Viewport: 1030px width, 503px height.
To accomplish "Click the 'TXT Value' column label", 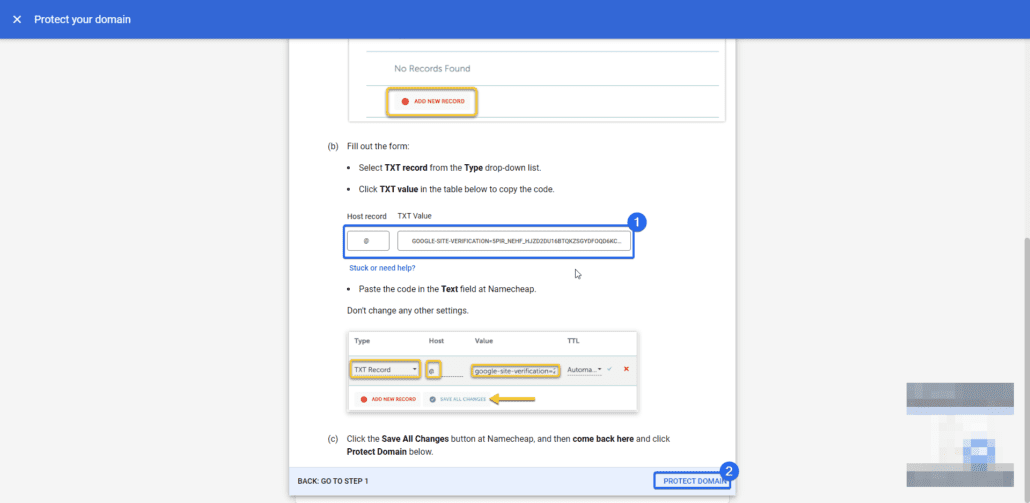I will pos(414,215).
